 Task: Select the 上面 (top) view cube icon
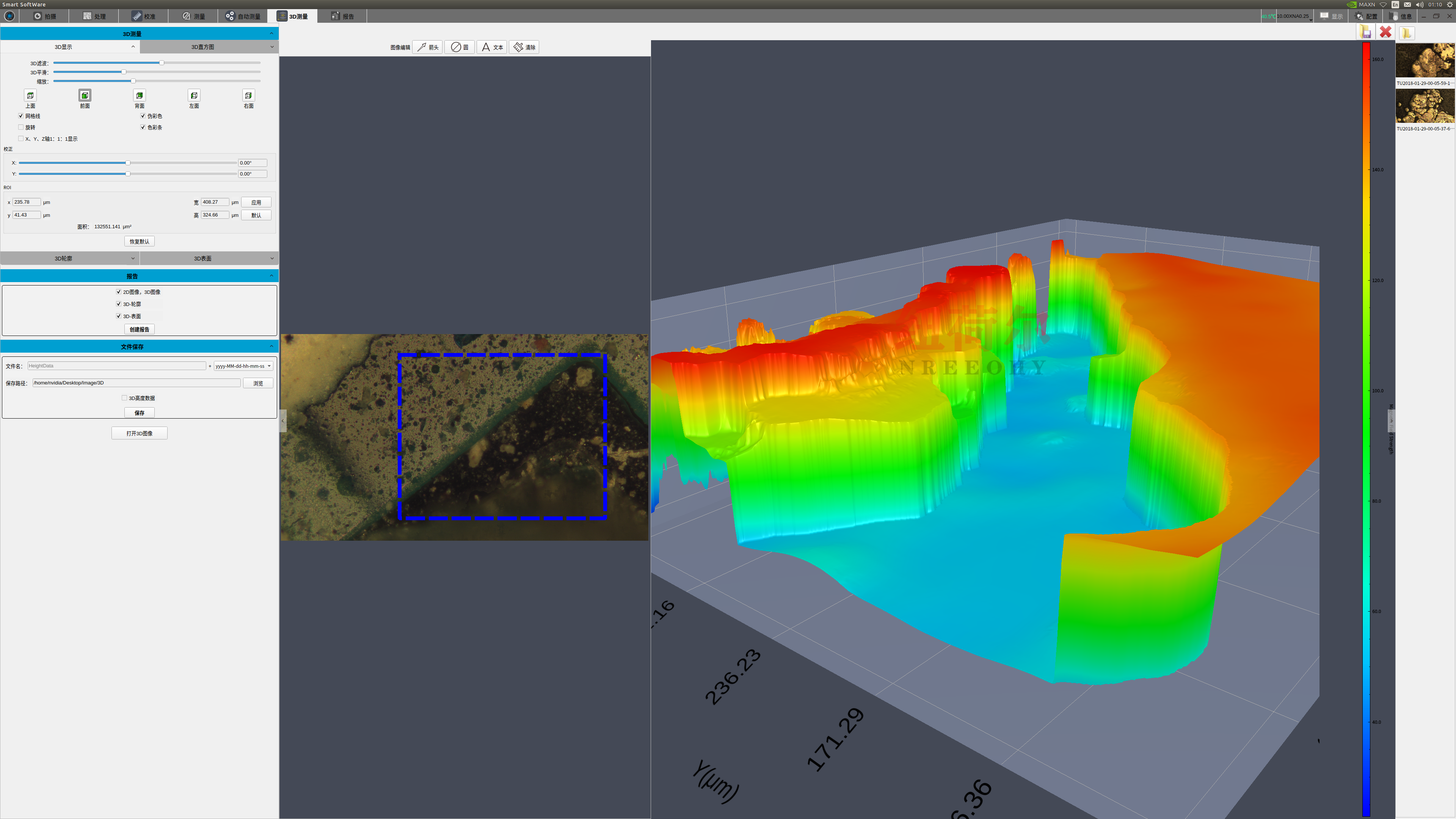pos(30,96)
